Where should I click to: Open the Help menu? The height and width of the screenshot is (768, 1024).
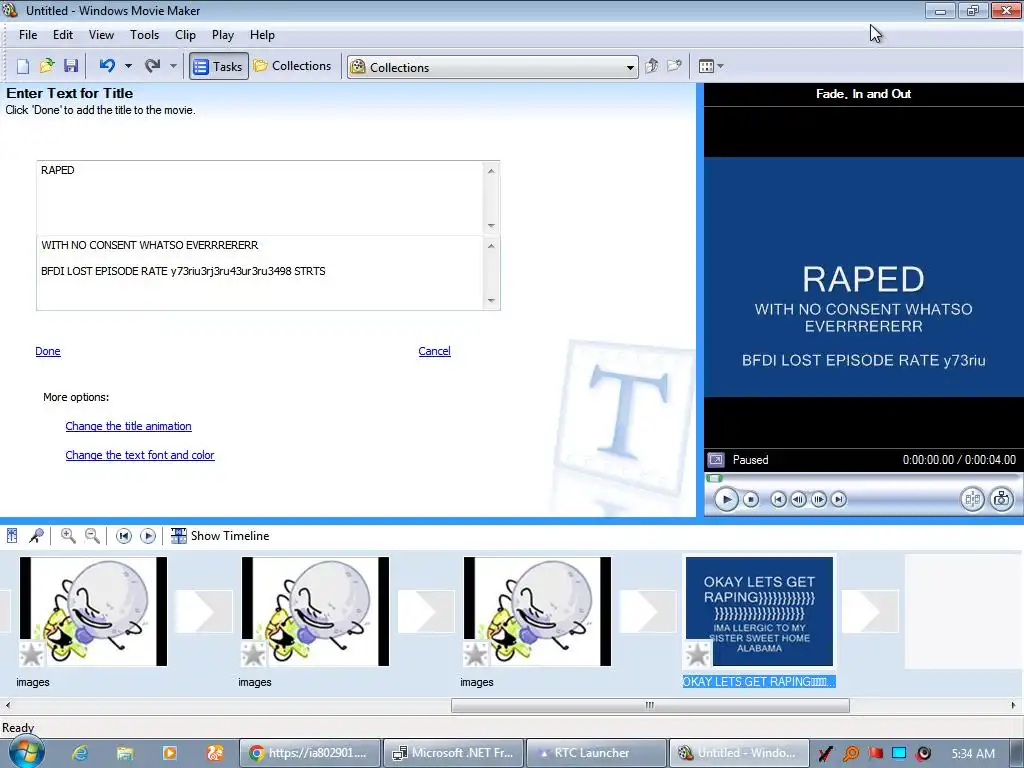click(262, 35)
